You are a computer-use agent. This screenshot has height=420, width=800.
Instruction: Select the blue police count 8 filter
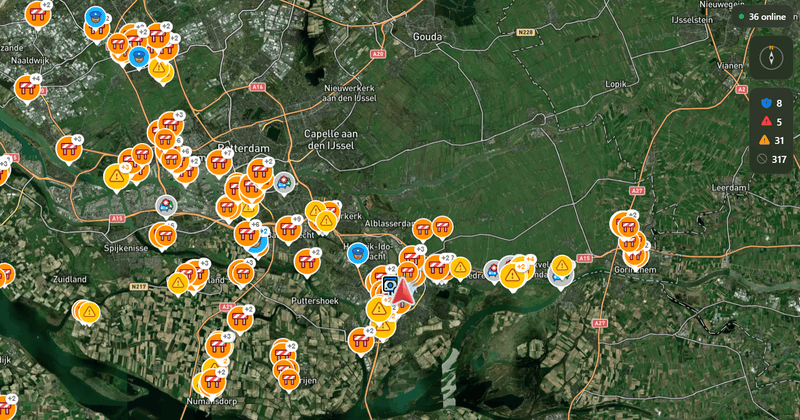click(771, 103)
